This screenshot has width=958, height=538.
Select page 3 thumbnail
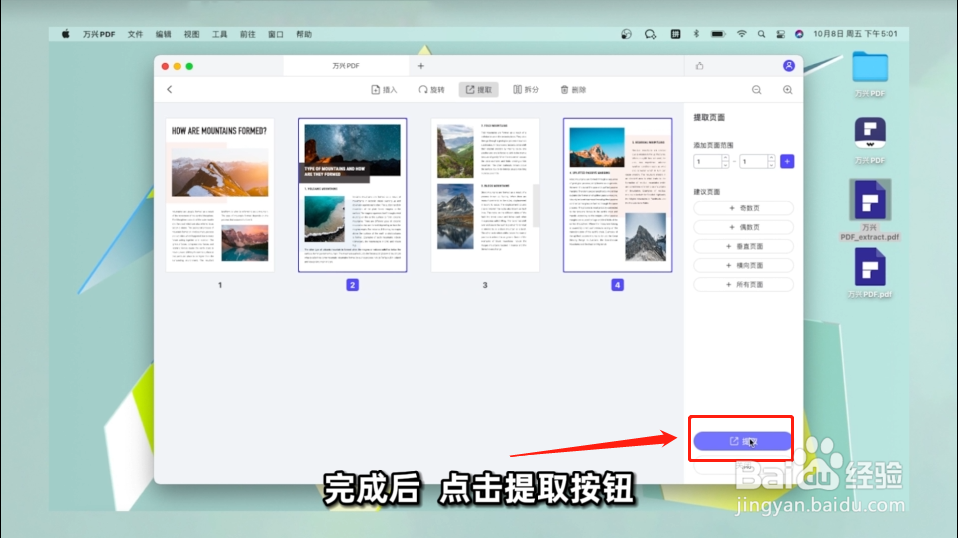[x=485, y=195]
